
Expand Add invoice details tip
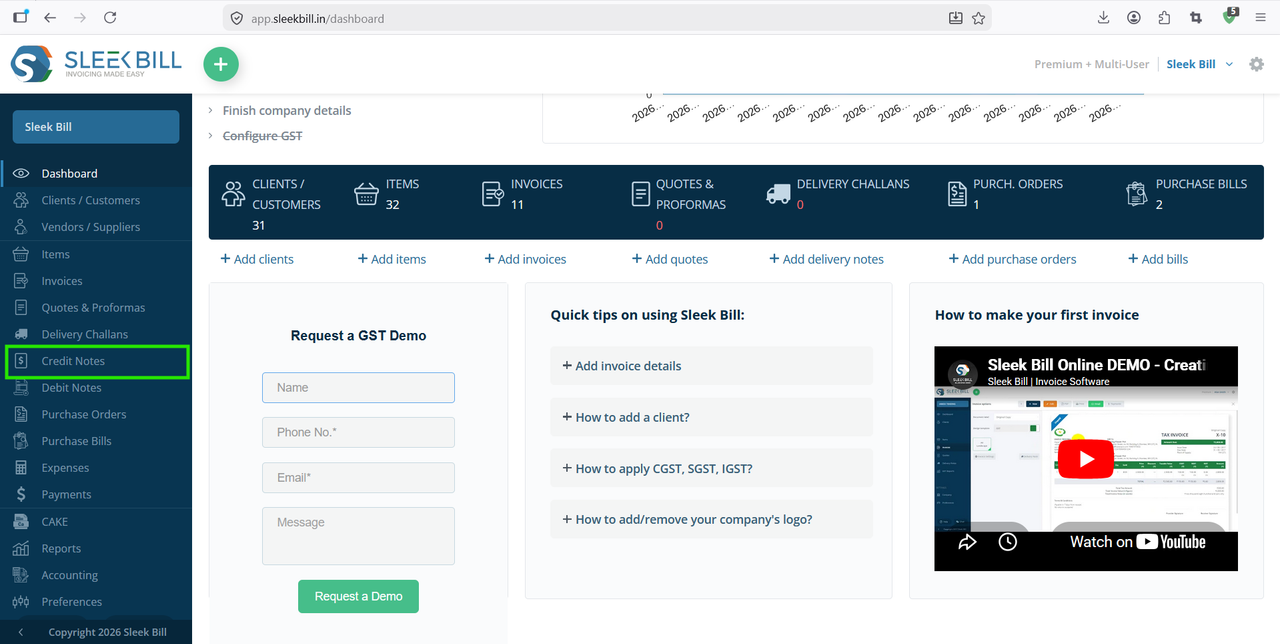[x=711, y=366]
